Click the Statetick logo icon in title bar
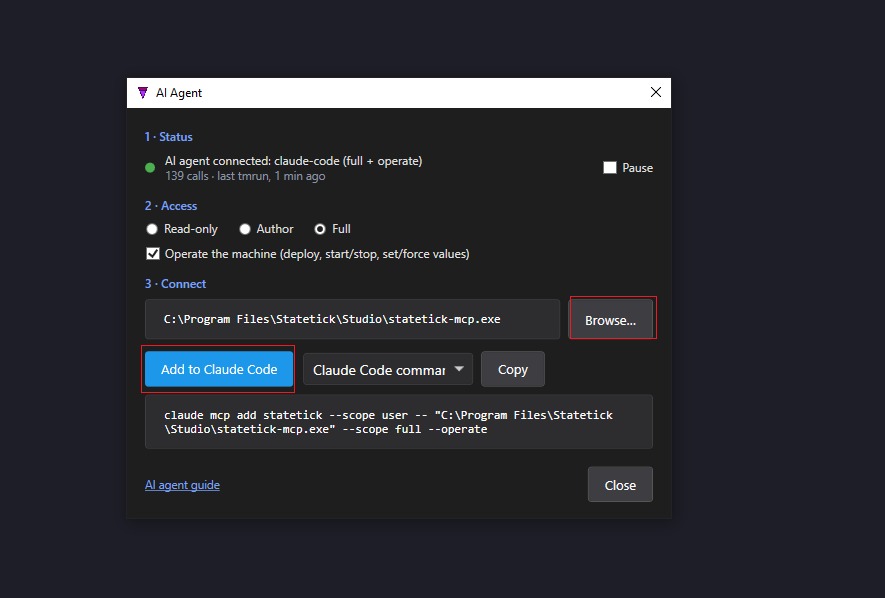The image size is (885, 598). point(143,93)
